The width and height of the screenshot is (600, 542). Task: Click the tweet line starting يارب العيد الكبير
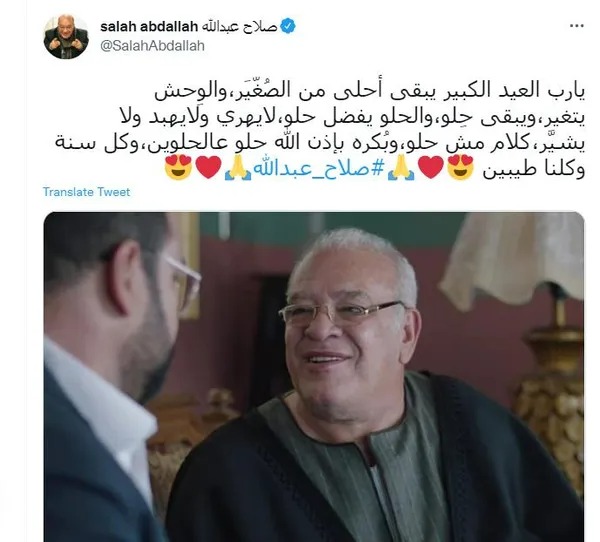tap(370, 91)
